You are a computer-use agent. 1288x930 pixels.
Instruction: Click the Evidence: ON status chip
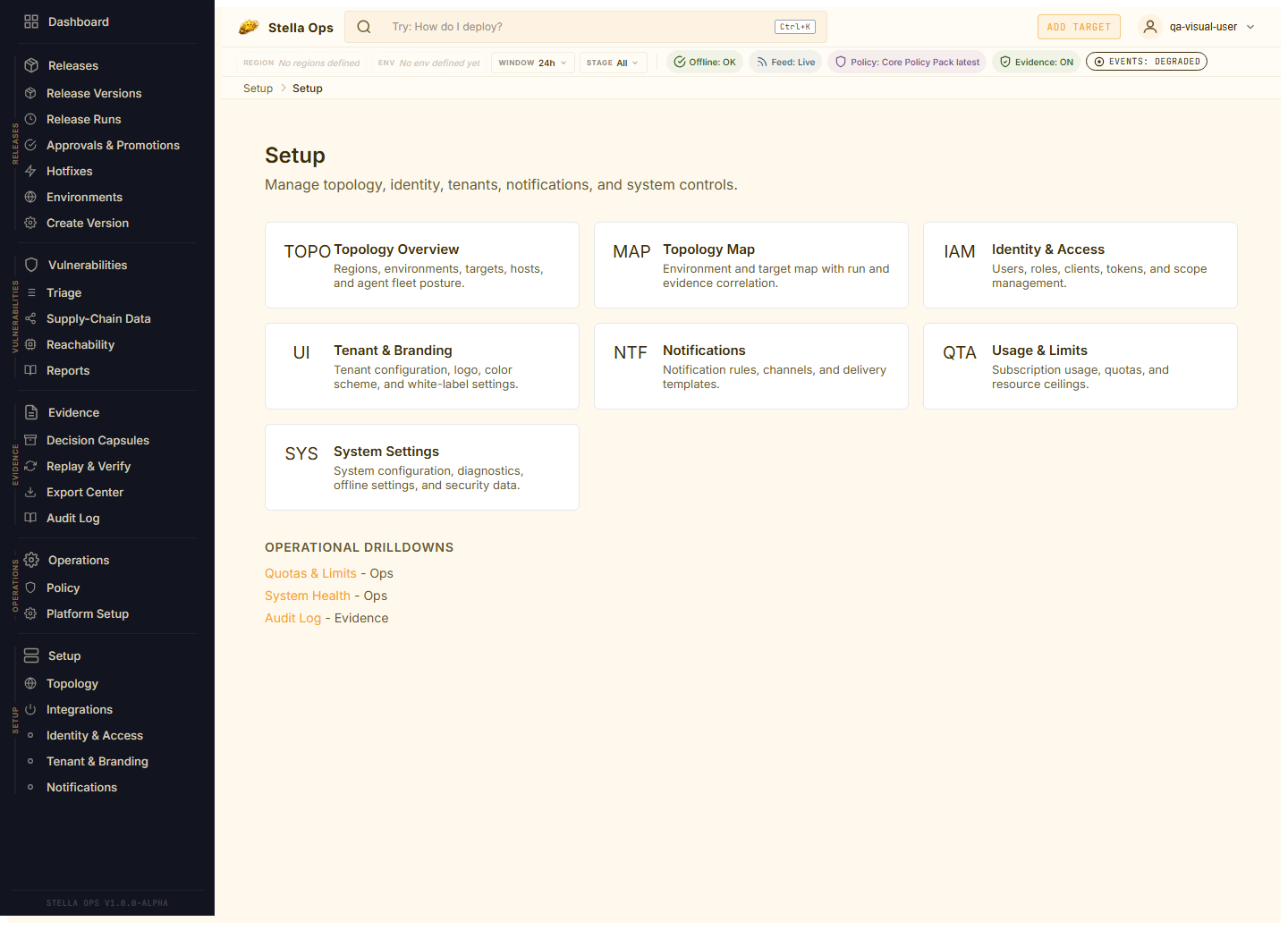pos(1036,62)
